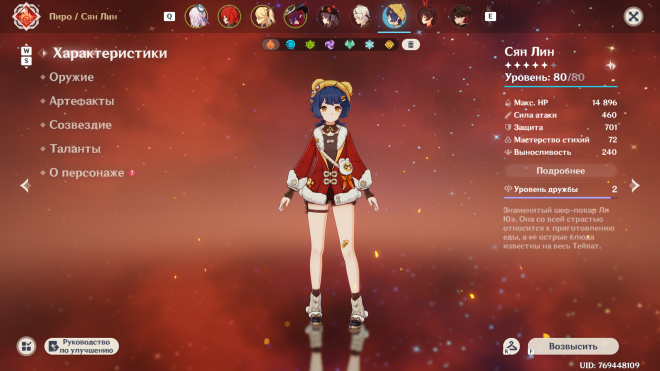The image size is (660, 371).
Task: Click the Возвысить button
Action: (573, 346)
